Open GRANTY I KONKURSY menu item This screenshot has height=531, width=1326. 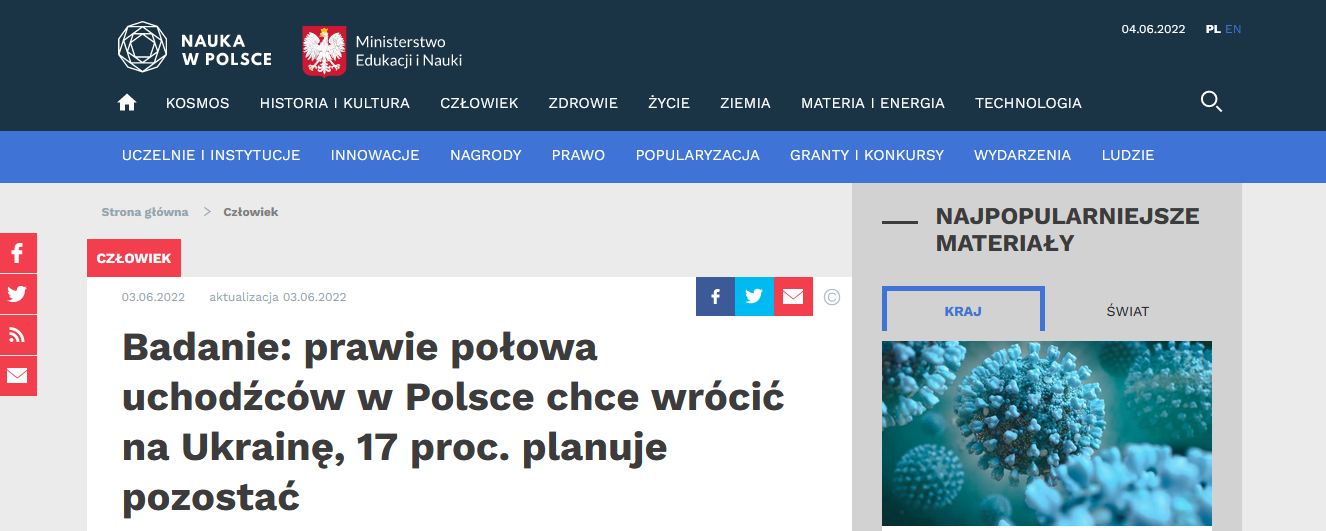pos(866,155)
